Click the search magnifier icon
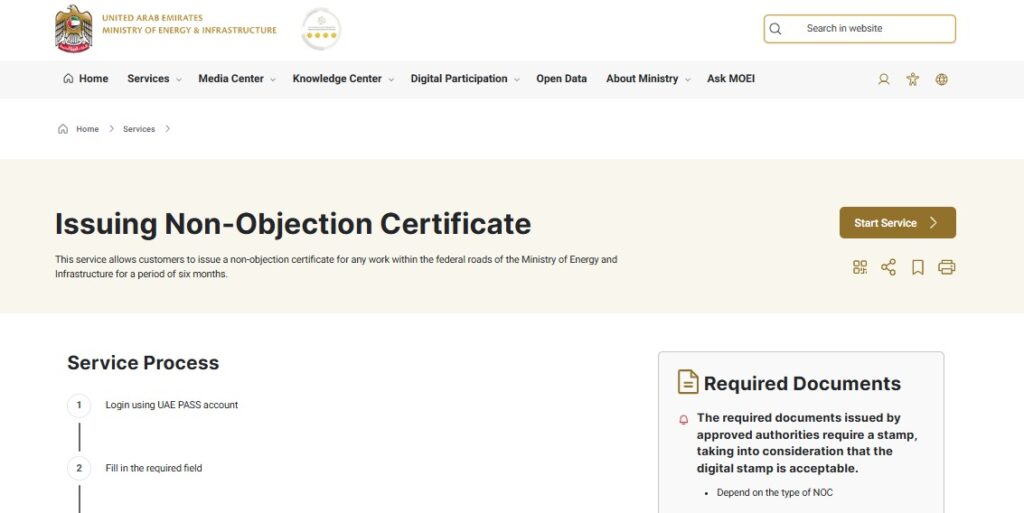Viewport: 1024px width, 513px height. [775, 29]
